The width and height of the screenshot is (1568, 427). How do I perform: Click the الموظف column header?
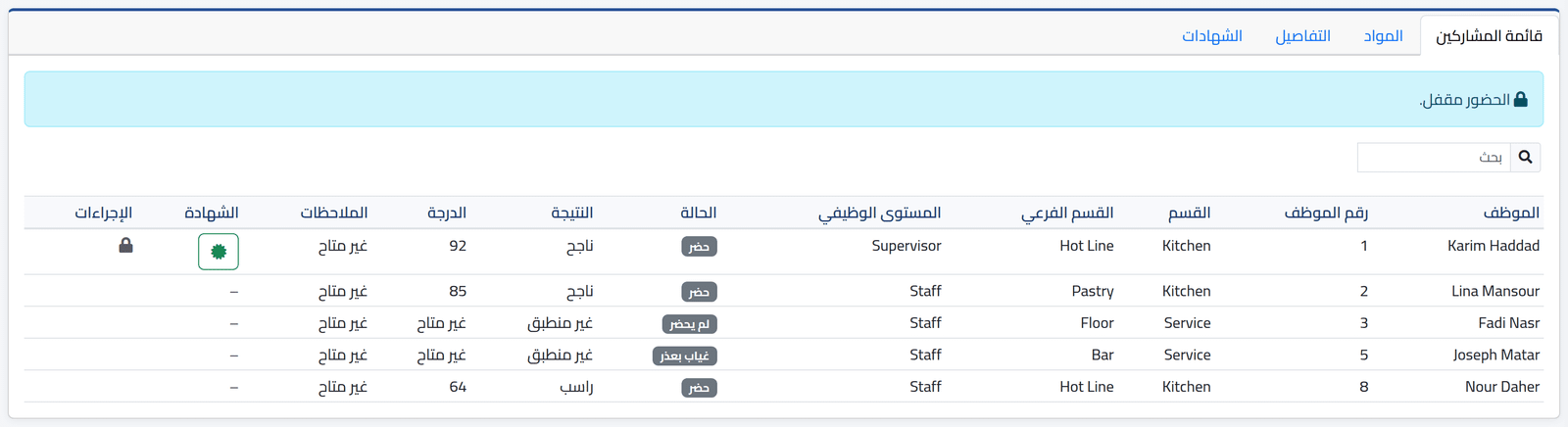[x=1510, y=213]
